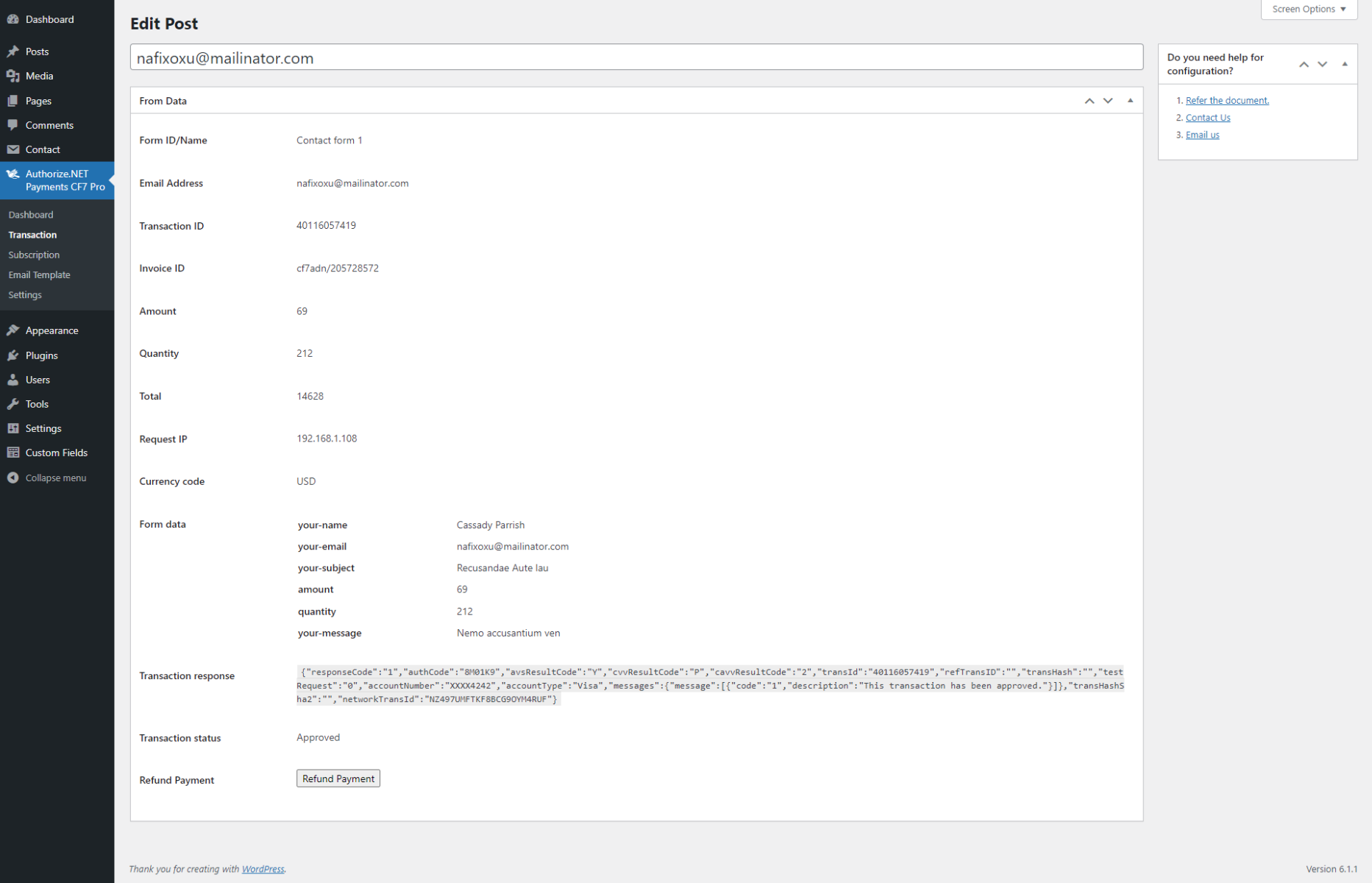The width and height of the screenshot is (1372, 883).
Task: Follow the WordPress footer link
Action: [263, 869]
